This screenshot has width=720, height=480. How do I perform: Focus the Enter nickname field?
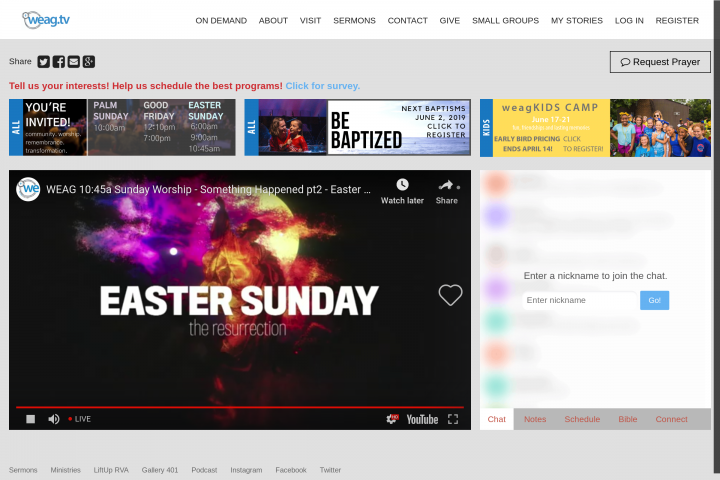click(x=579, y=300)
